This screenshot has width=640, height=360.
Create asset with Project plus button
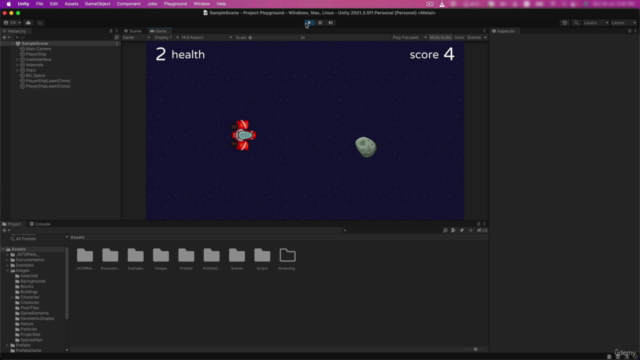click(x=6, y=231)
